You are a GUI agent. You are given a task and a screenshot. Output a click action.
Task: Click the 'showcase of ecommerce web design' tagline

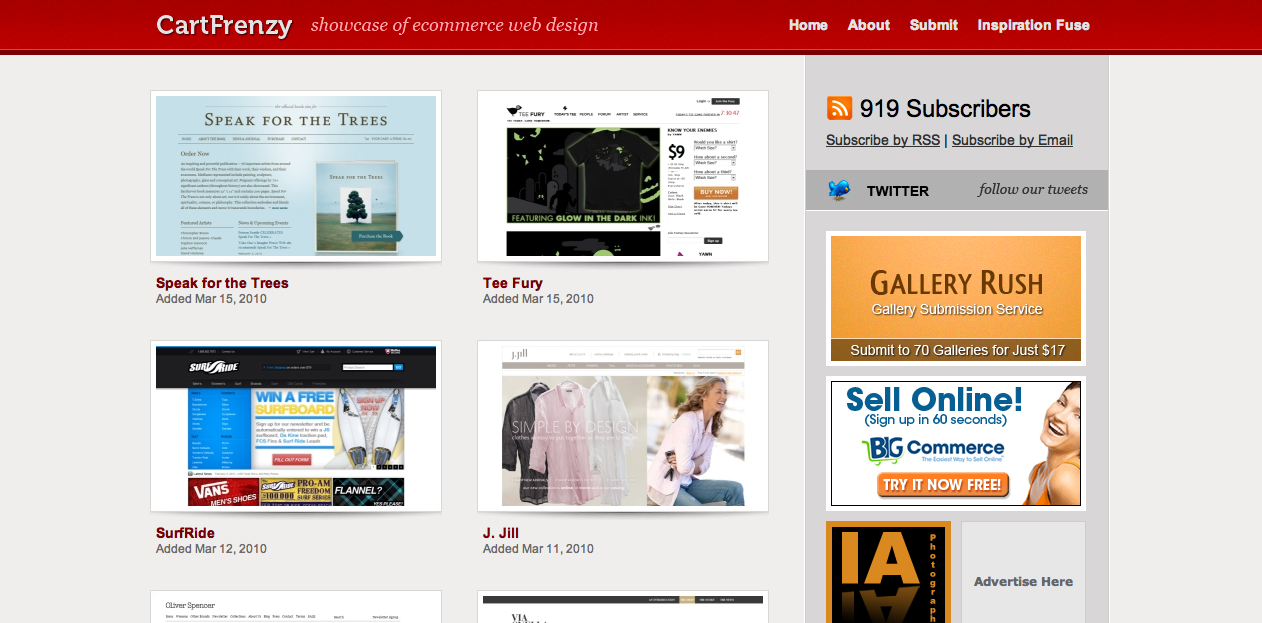[x=455, y=25]
